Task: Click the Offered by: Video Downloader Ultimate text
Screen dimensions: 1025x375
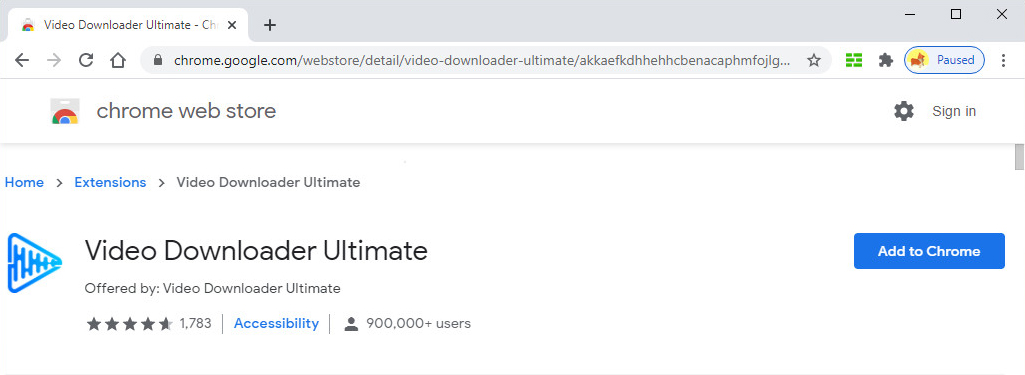Action: (x=212, y=288)
